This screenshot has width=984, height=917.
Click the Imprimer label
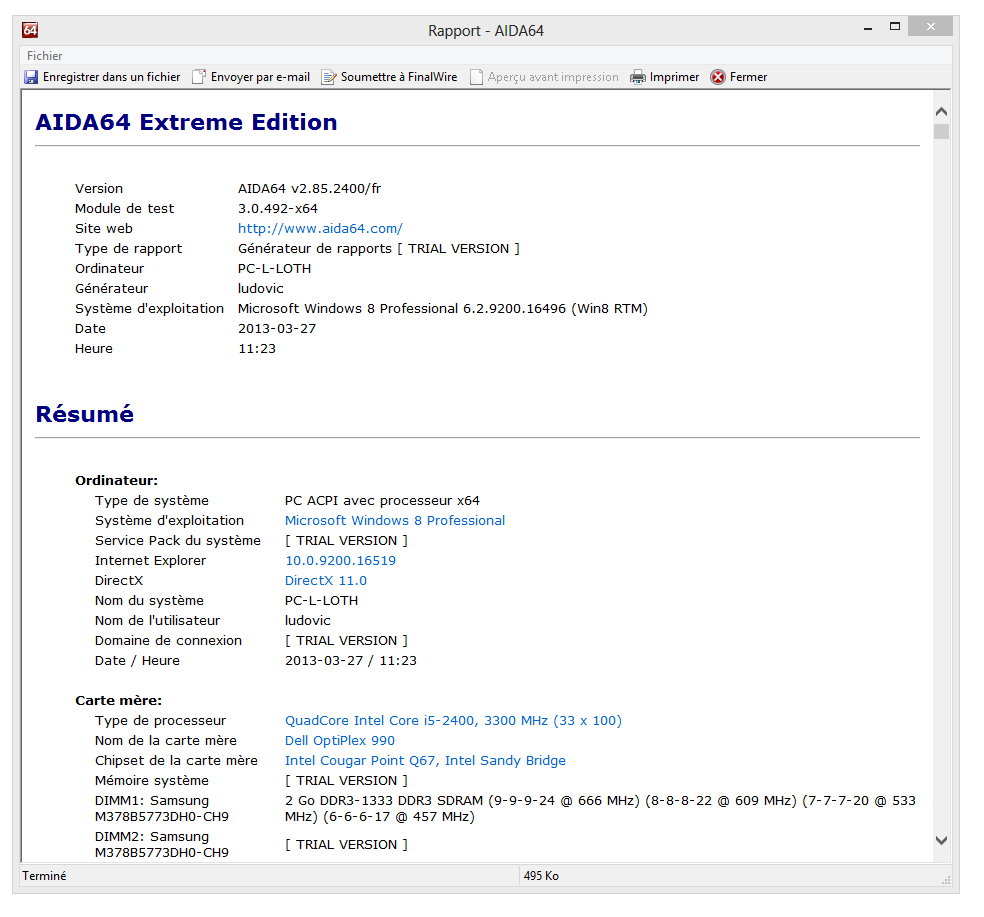[675, 77]
